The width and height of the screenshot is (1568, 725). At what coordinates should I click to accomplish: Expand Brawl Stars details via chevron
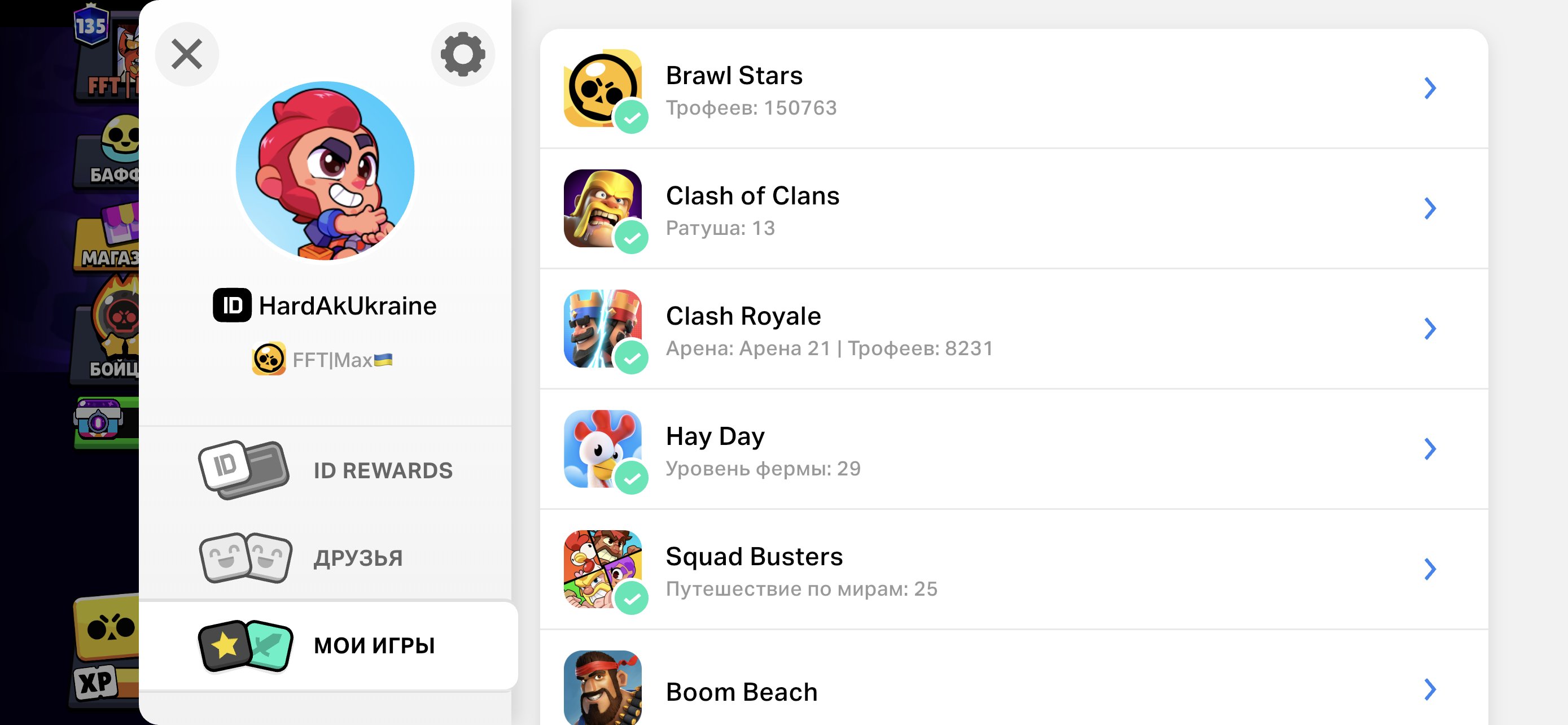click(1430, 88)
